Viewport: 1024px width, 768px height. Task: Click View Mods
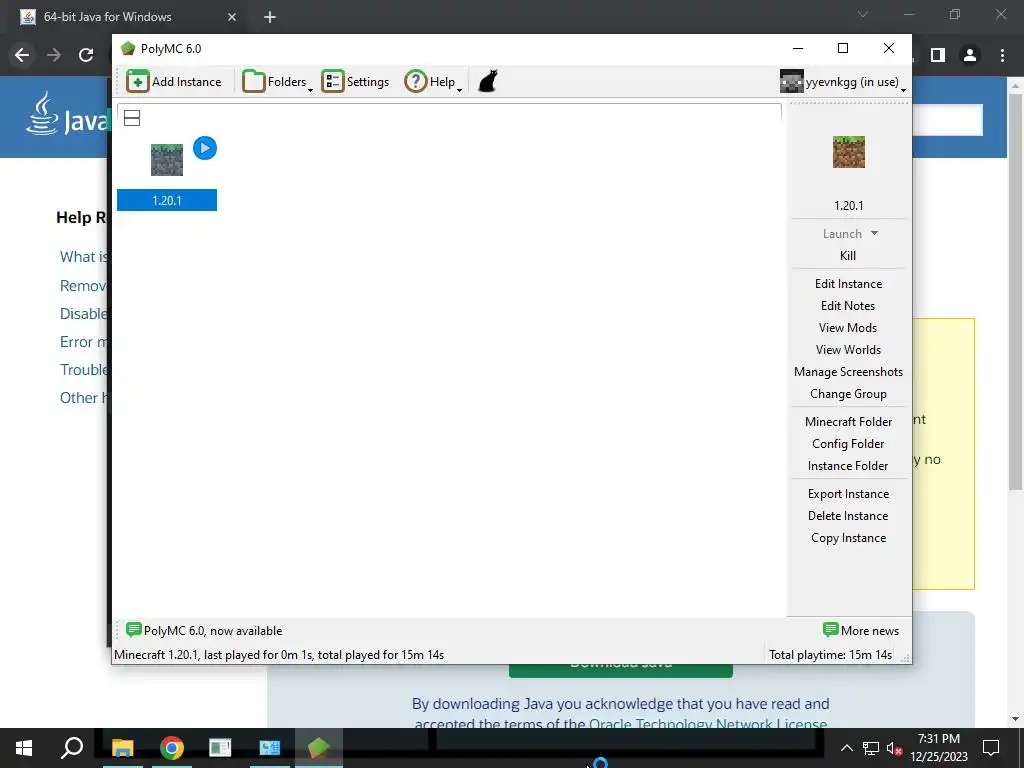pyautogui.click(x=848, y=328)
